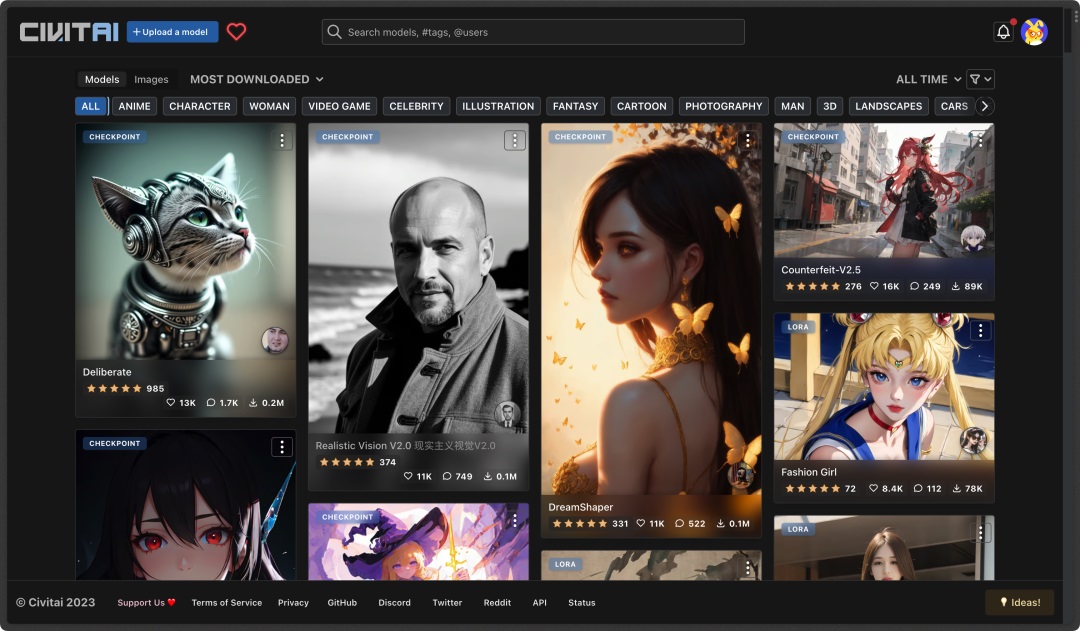Switch to the Images view
The height and width of the screenshot is (631, 1080).
point(151,80)
